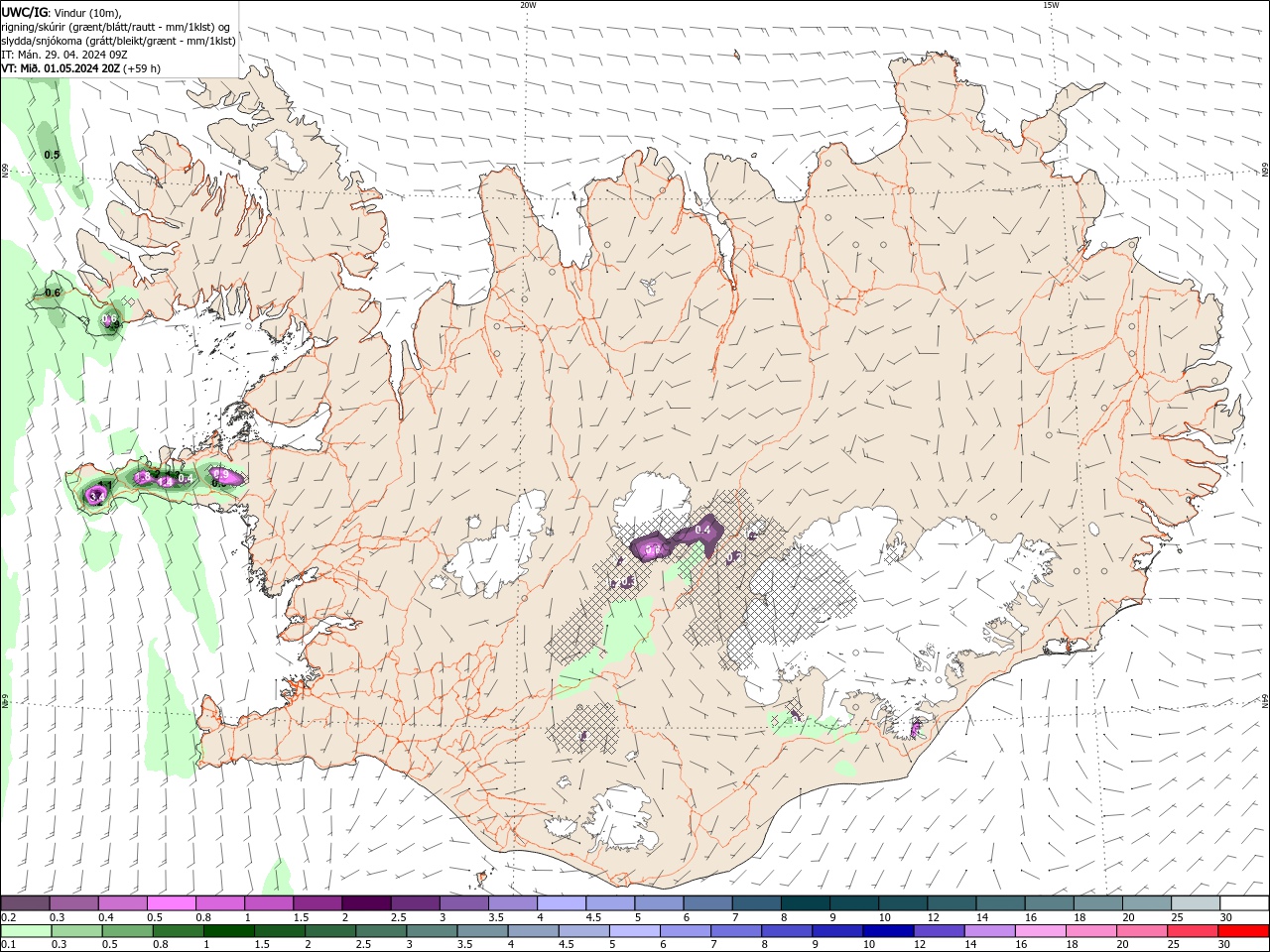
Task: Click the 'UWC/IG: Vindur (10m),' title line
Action: [x=62, y=13]
